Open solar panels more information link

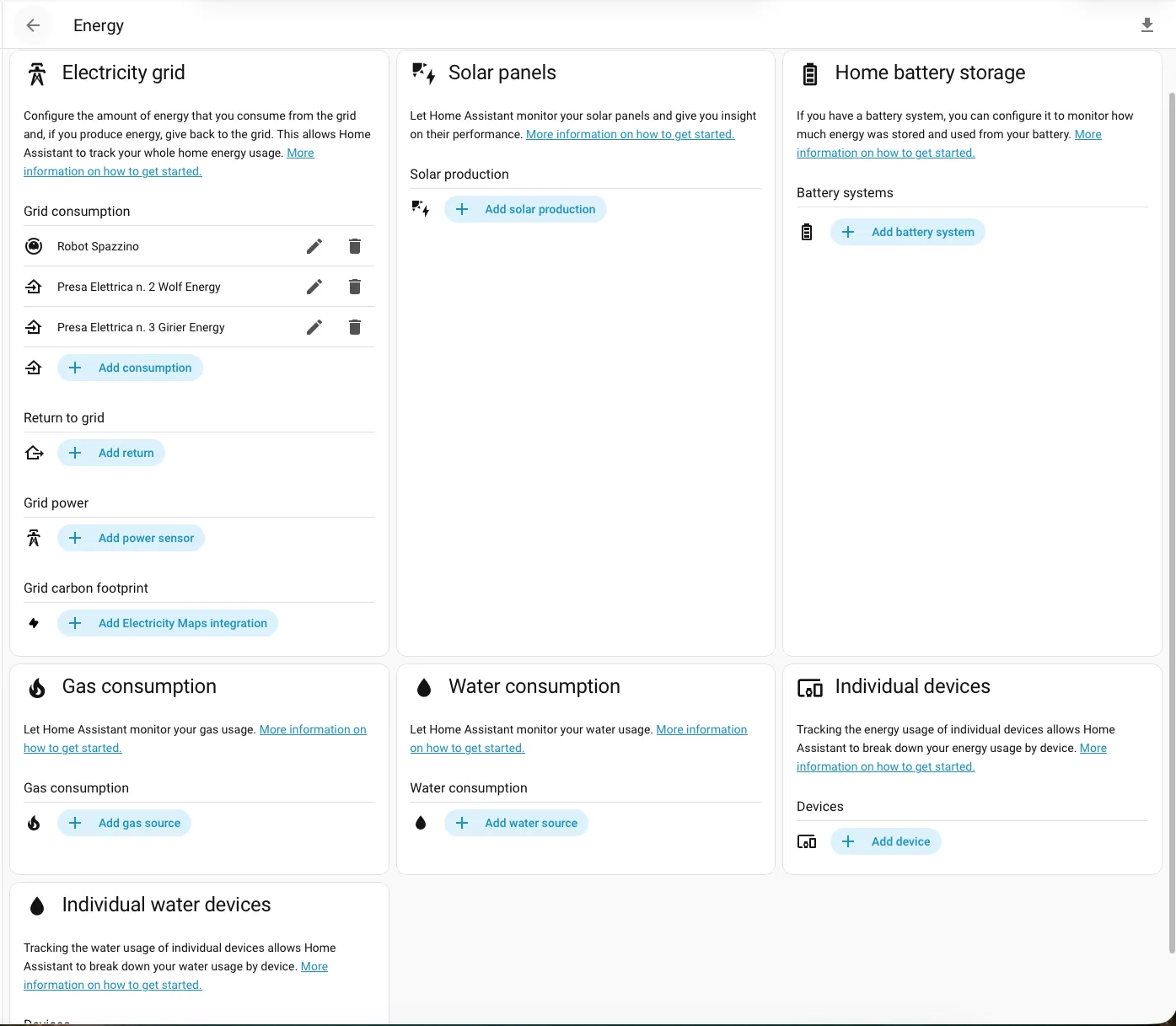click(x=630, y=134)
